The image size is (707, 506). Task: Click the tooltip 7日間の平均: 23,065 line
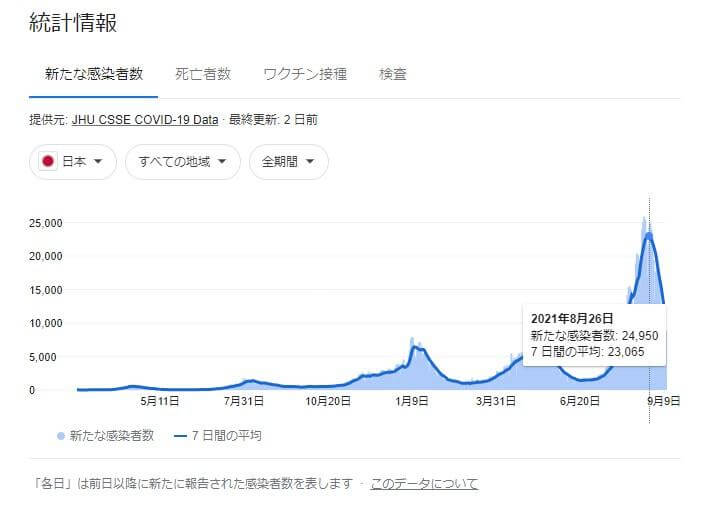pyautogui.click(x=588, y=352)
